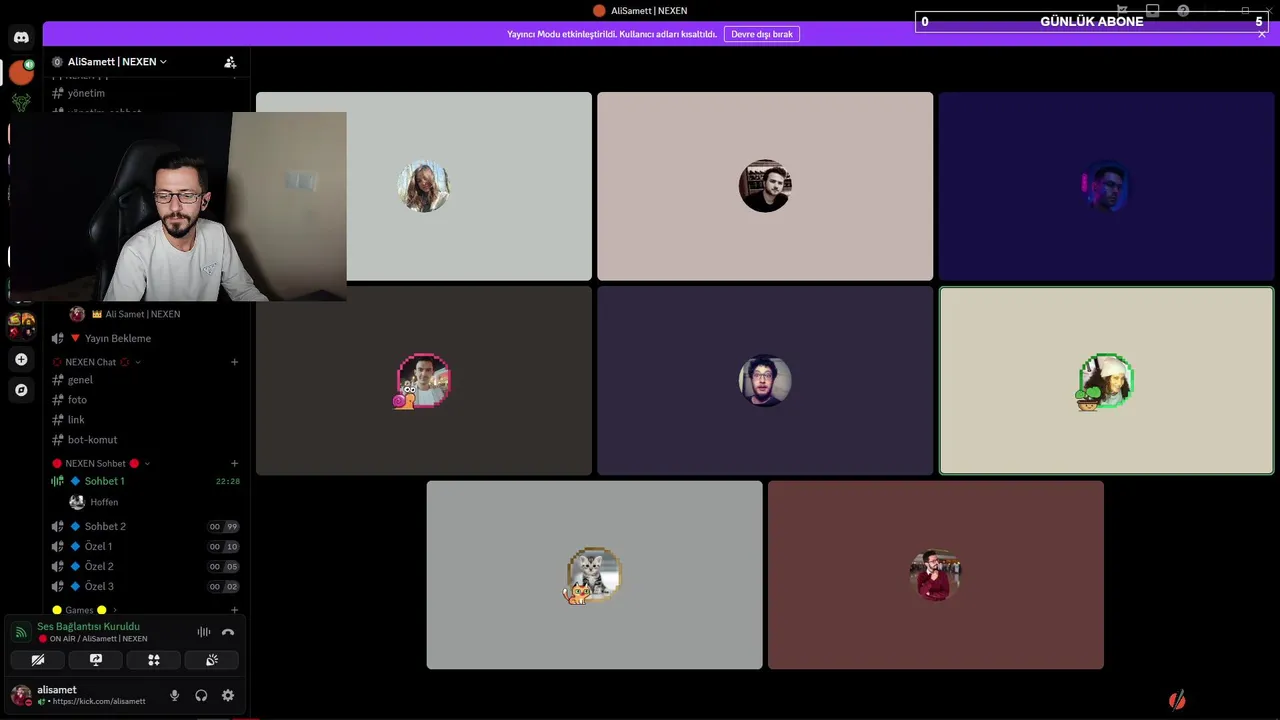Click the Add a Server plus icon
Viewport: 1280px width, 720px height.
pyautogui.click(x=21, y=359)
